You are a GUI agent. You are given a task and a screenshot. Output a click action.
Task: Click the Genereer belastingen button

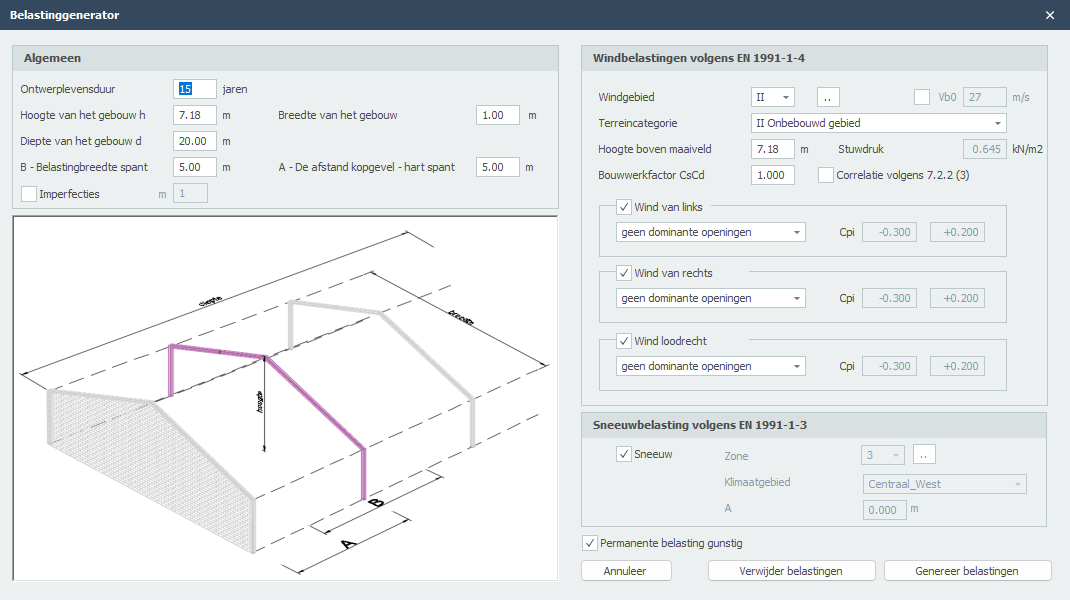[x=967, y=571]
